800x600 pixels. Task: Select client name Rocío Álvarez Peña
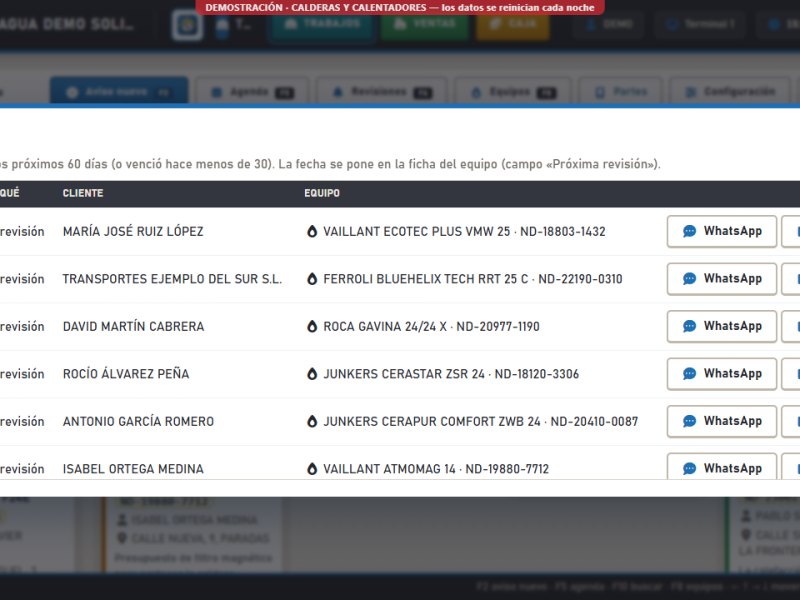point(126,374)
